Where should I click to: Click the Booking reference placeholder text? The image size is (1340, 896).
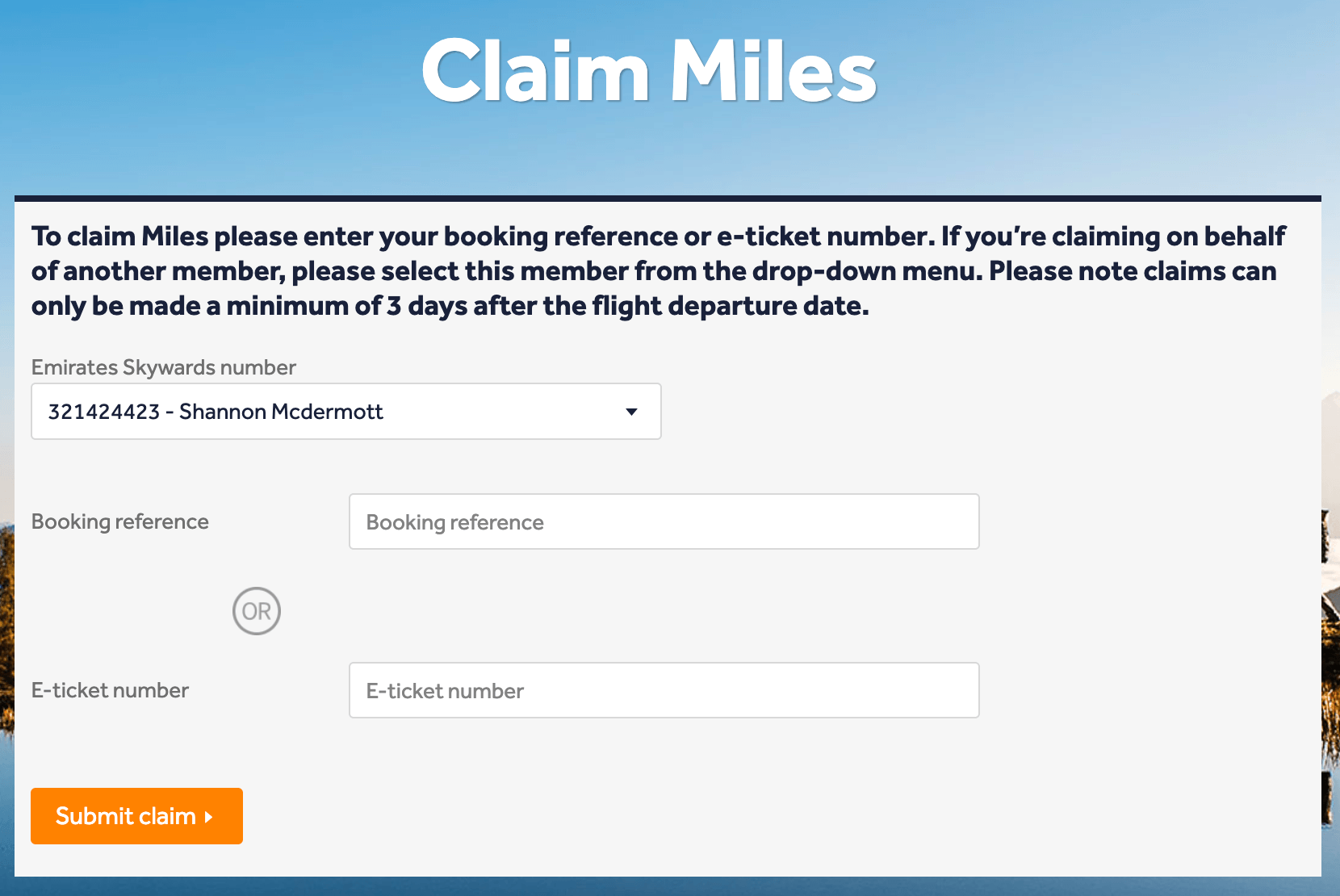click(x=454, y=521)
